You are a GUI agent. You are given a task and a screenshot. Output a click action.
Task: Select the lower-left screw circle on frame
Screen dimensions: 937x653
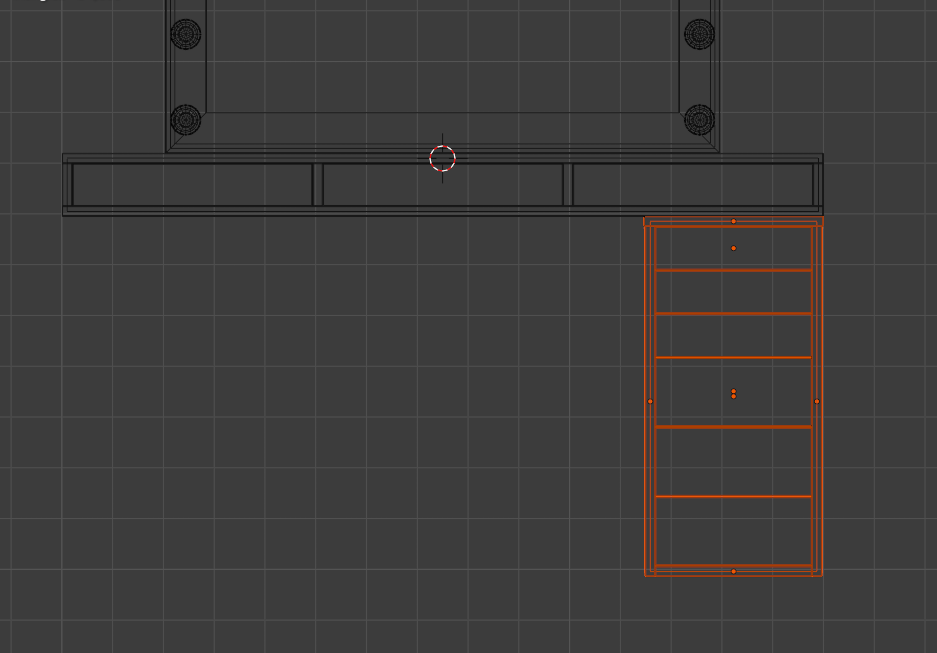[x=186, y=120]
